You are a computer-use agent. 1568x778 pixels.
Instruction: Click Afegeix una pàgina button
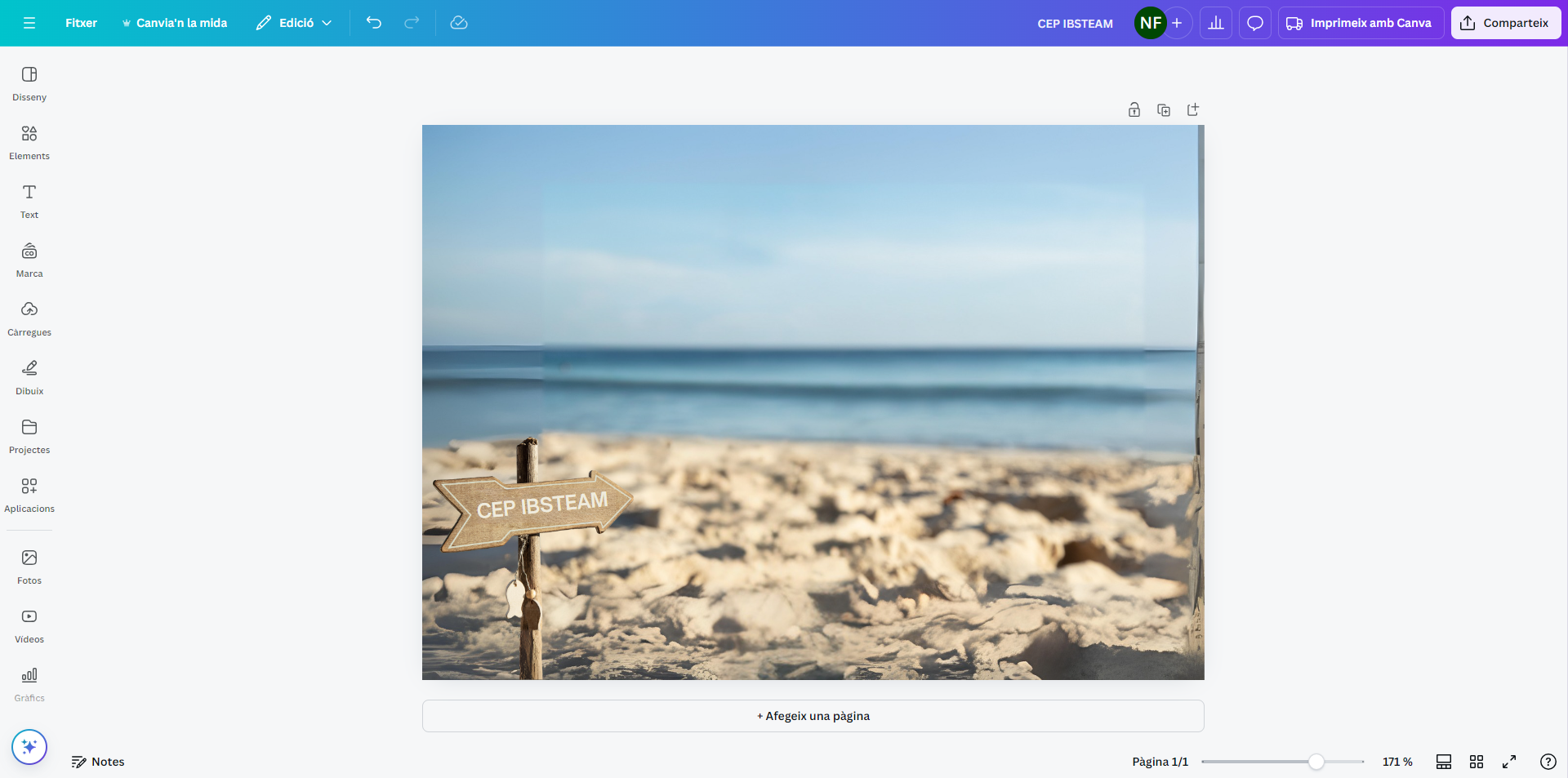coord(813,716)
